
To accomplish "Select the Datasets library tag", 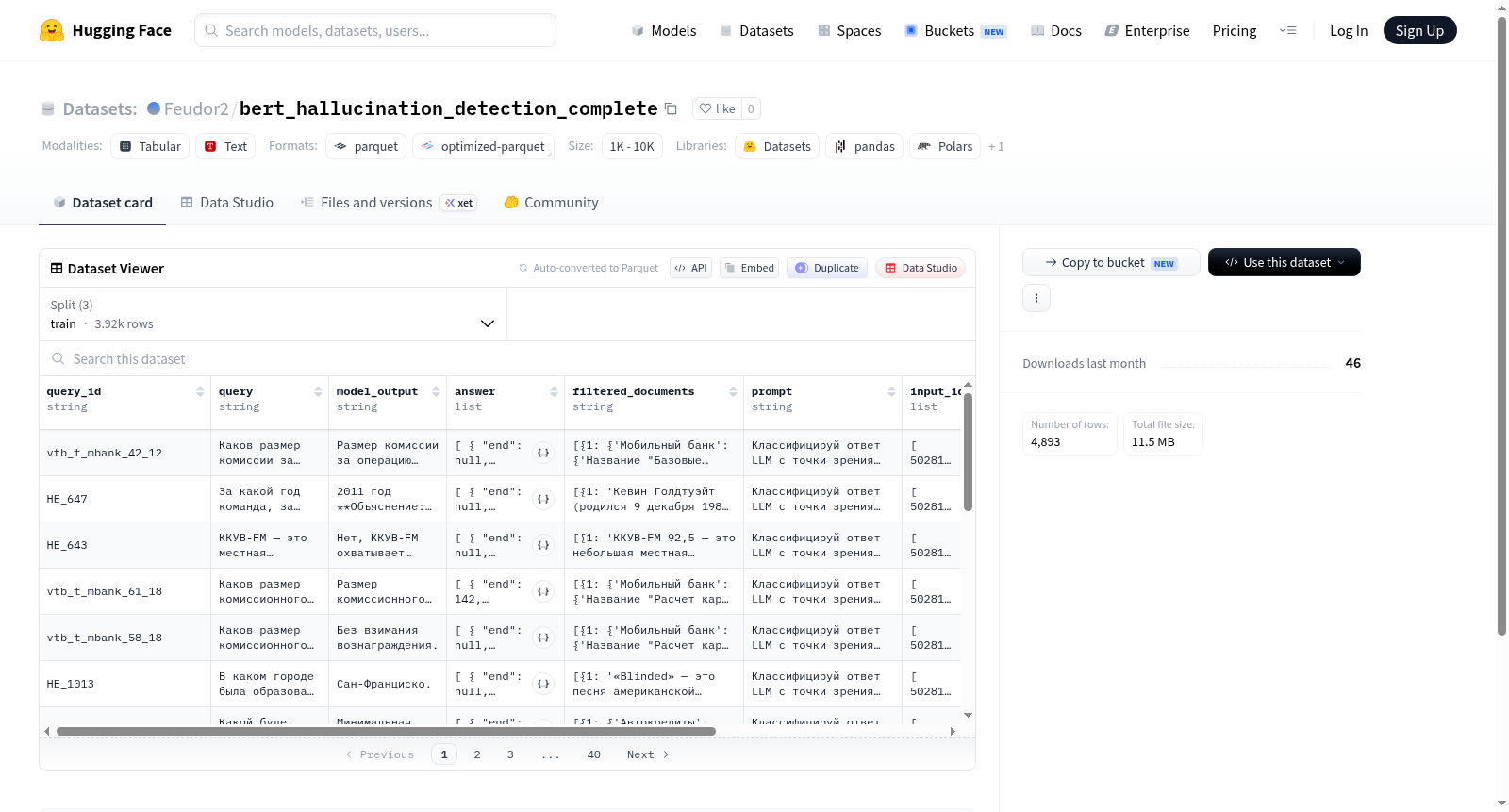I will (777, 146).
